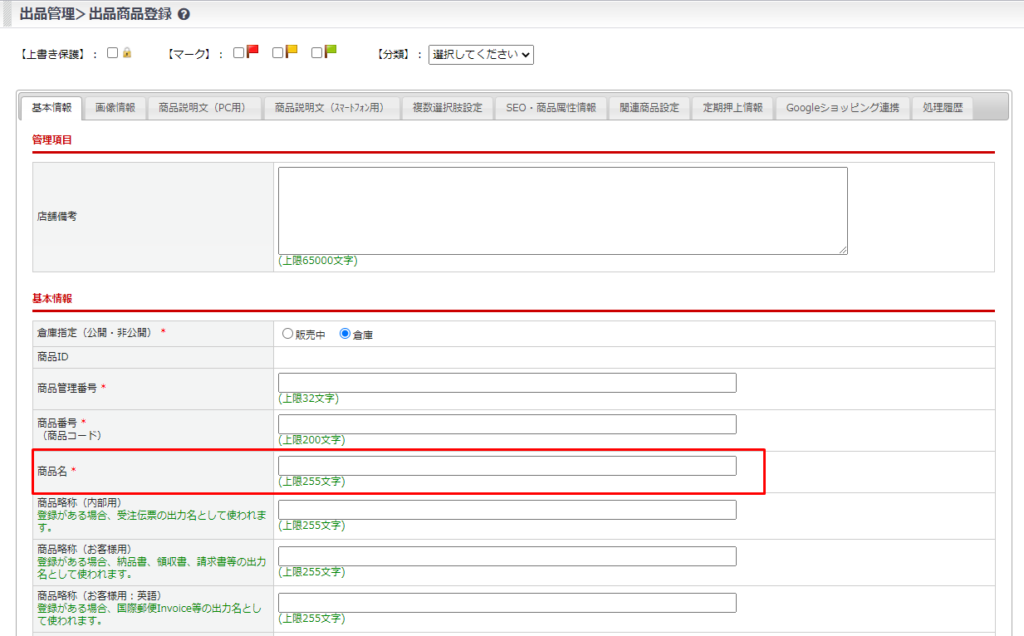Open the SEO・商品属性情報 tab
Image resolution: width=1024 pixels, height=636 pixels.
click(551, 108)
